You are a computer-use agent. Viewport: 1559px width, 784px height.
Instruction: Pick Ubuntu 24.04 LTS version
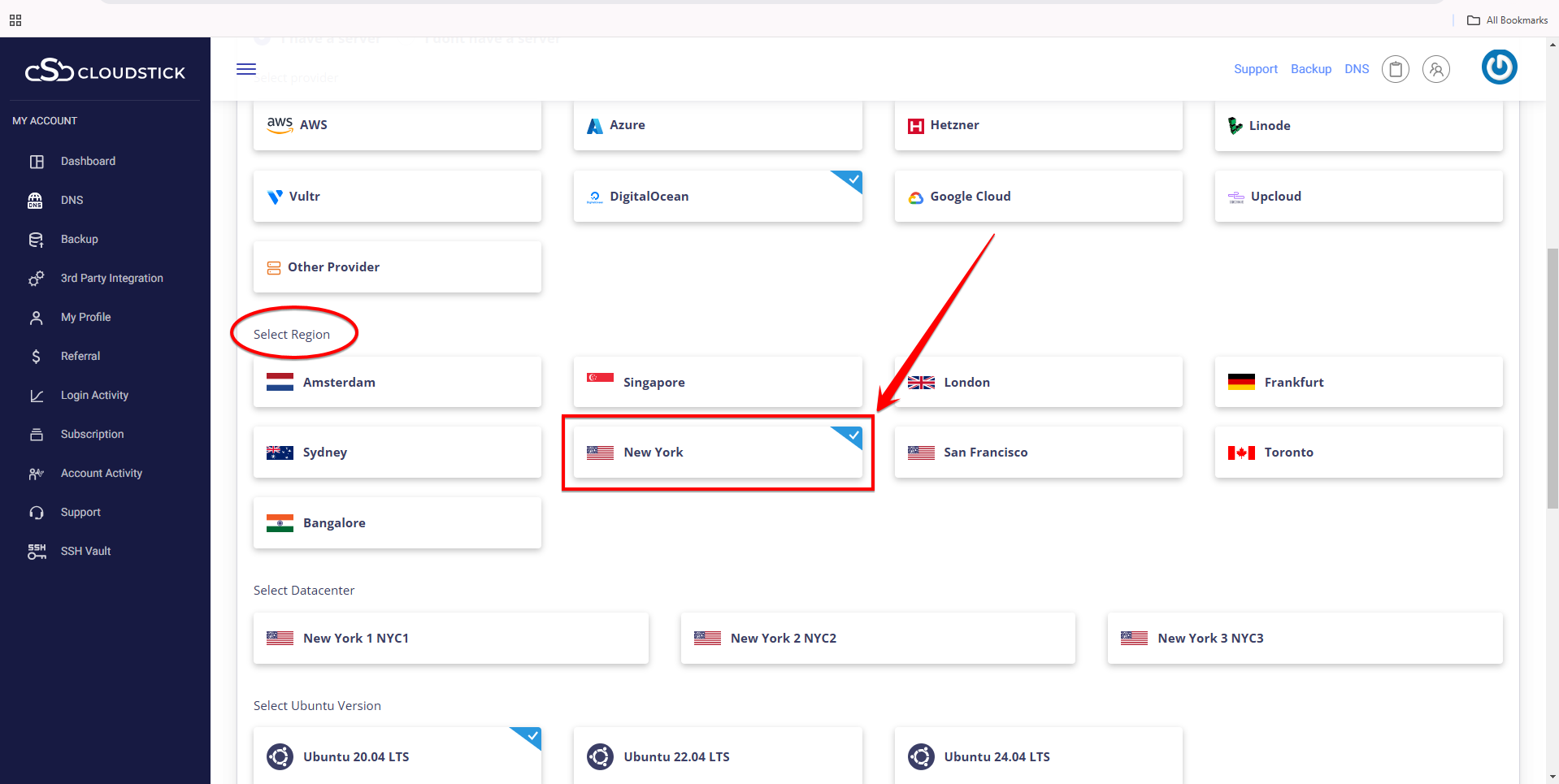pos(1037,756)
